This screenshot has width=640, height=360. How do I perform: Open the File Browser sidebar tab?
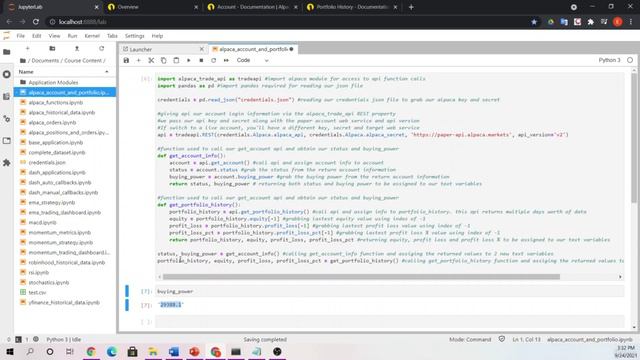tap(7, 52)
